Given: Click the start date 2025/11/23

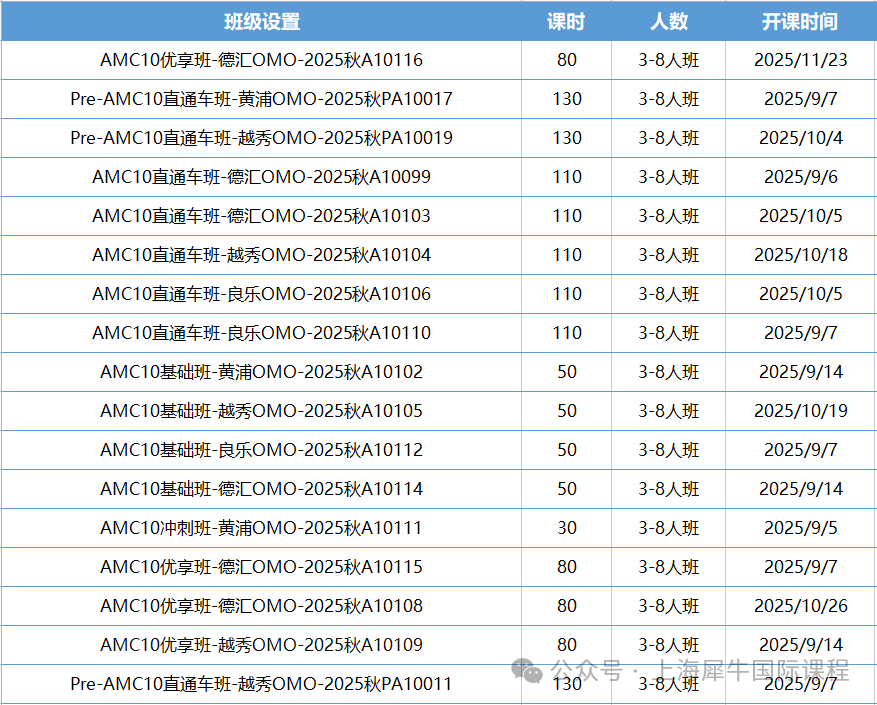Looking at the screenshot, I should pos(800,60).
